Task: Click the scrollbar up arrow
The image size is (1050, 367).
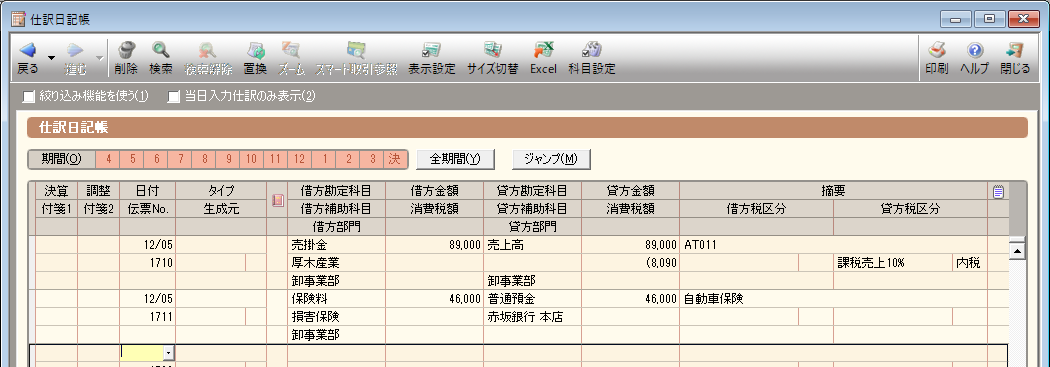Action: click(1017, 251)
